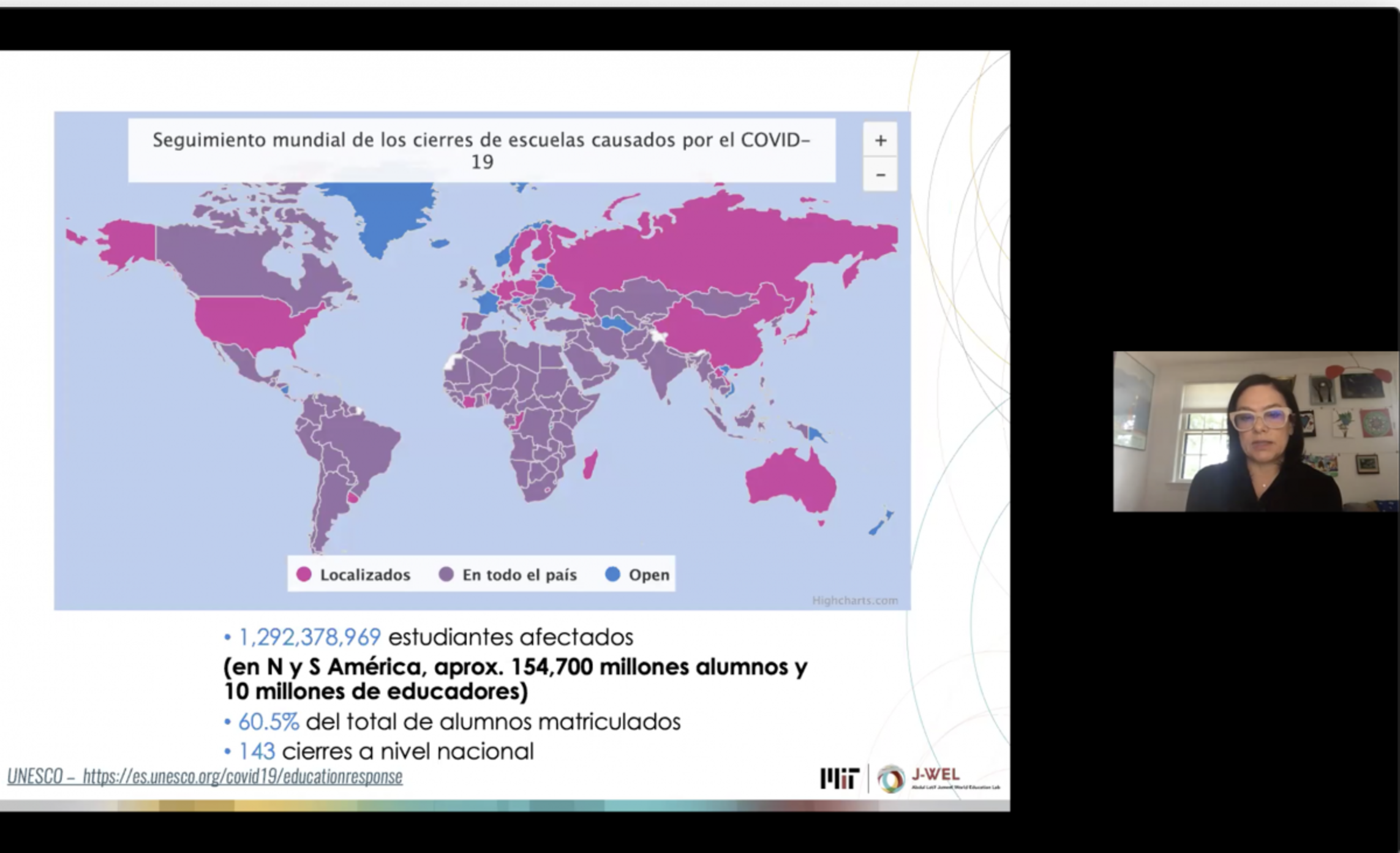Click the MIT logo
1400x853 pixels.
[x=840, y=778]
